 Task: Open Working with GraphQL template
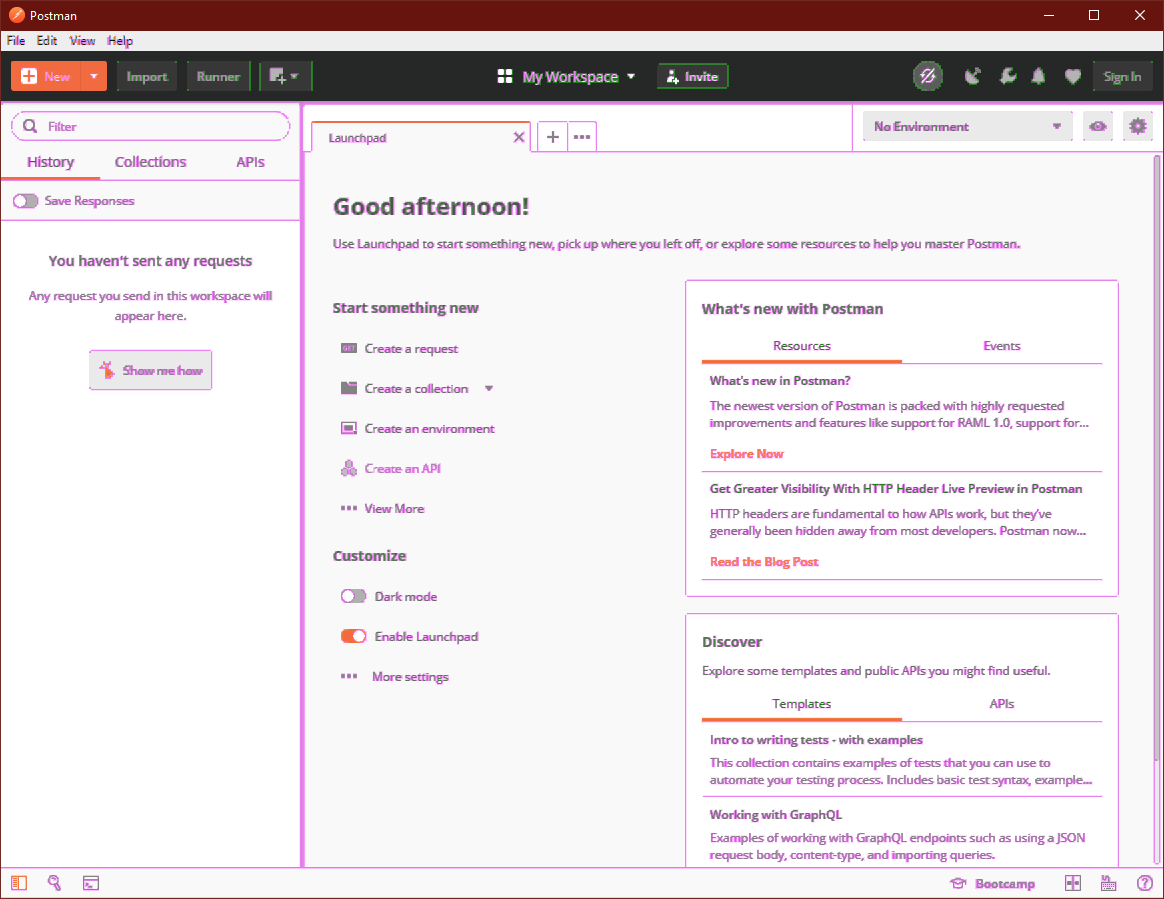pyautogui.click(x=776, y=814)
